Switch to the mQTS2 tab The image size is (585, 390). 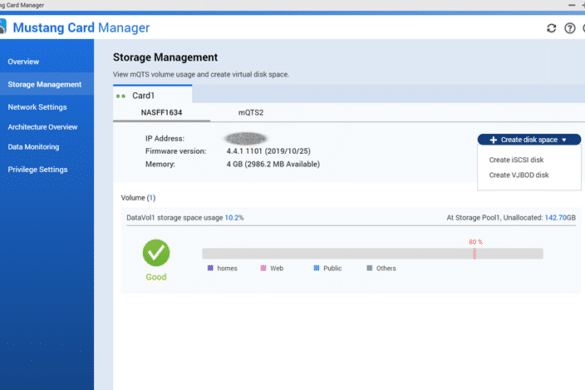[x=251, y=113]
